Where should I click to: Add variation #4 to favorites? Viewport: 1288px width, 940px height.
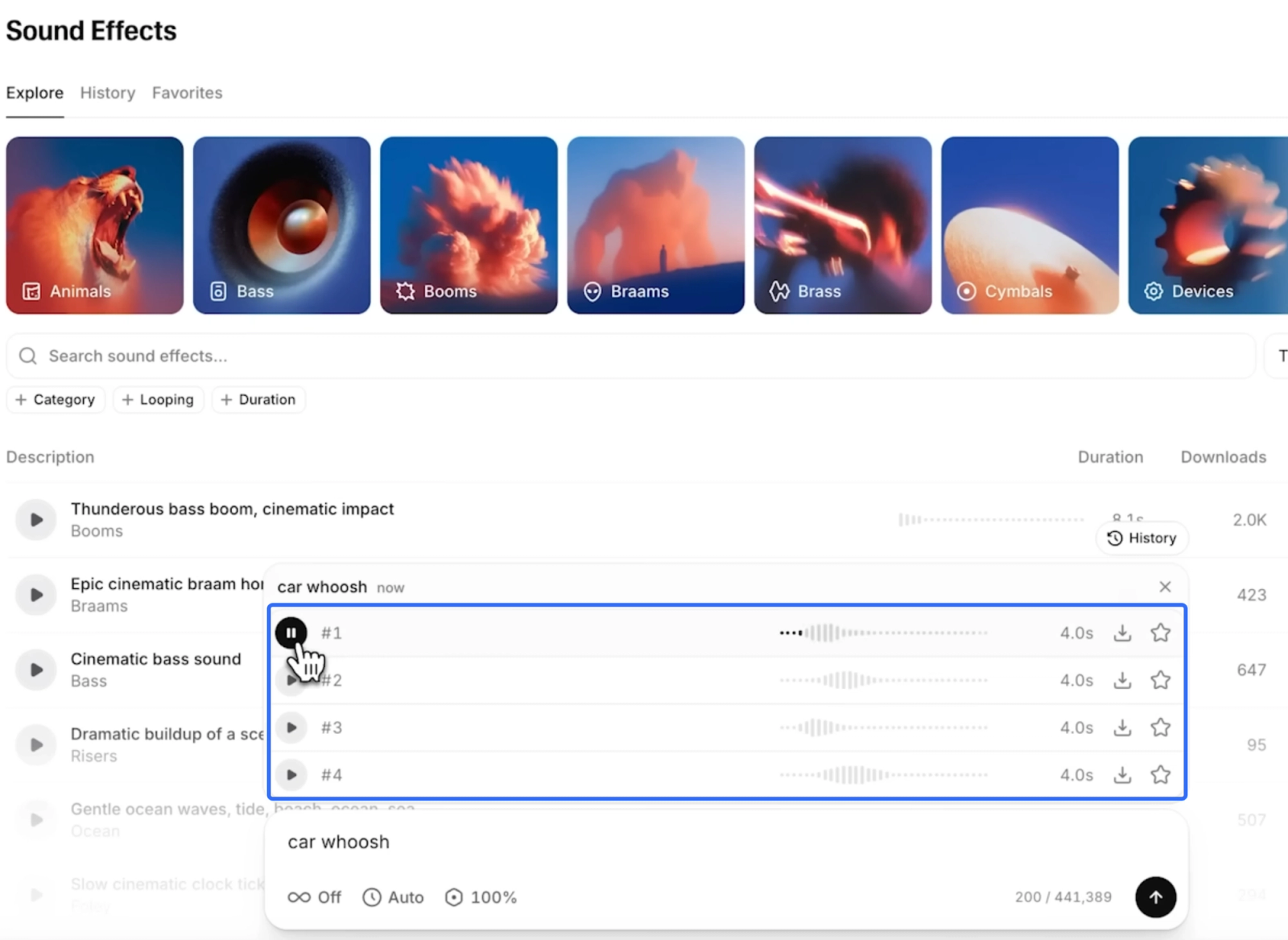[1160, 775]
